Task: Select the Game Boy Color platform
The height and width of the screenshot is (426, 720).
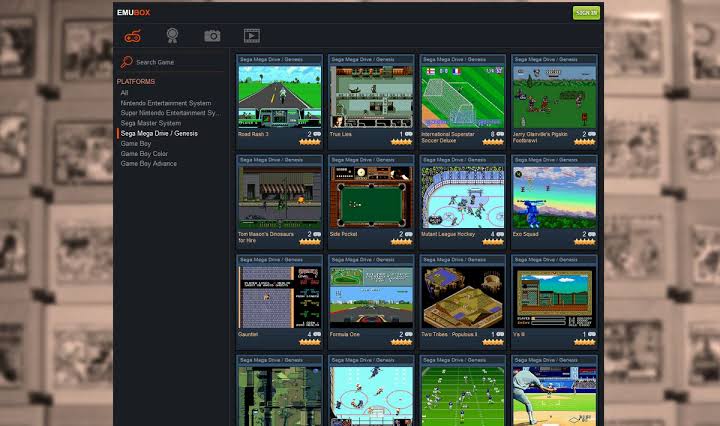Action: [x=144, y=153]
